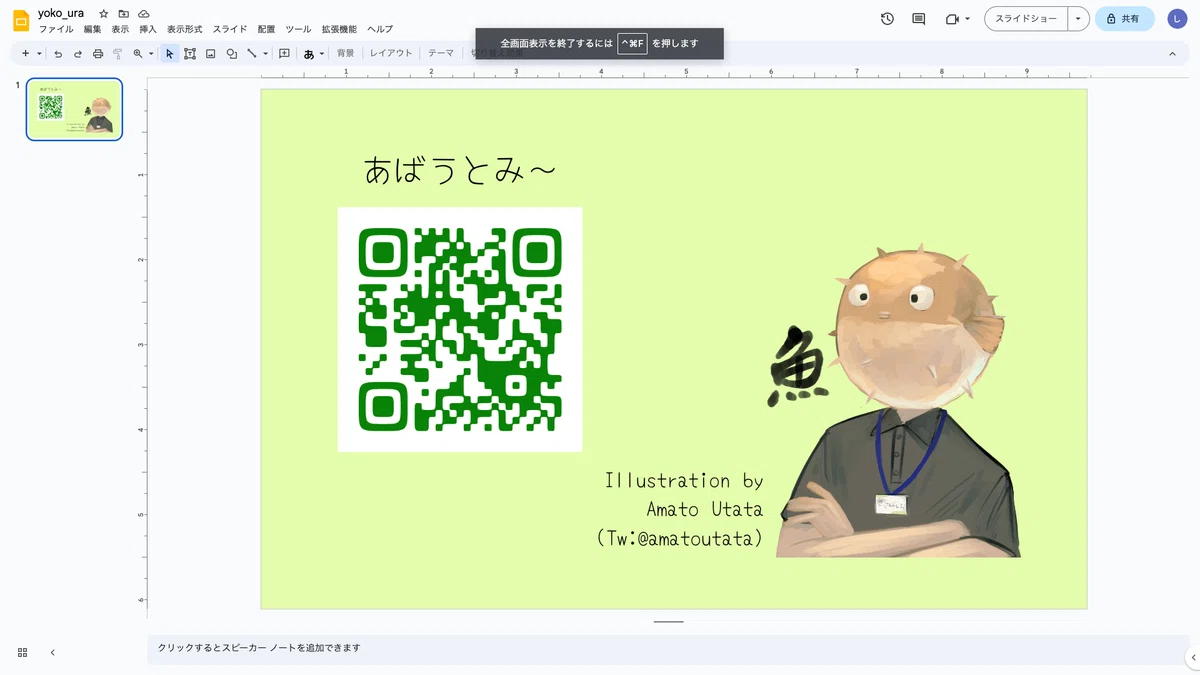The width and height of the screenshot is (1200, 675).
Task: Open the ヘルプ menu
Action: [380, 29]
